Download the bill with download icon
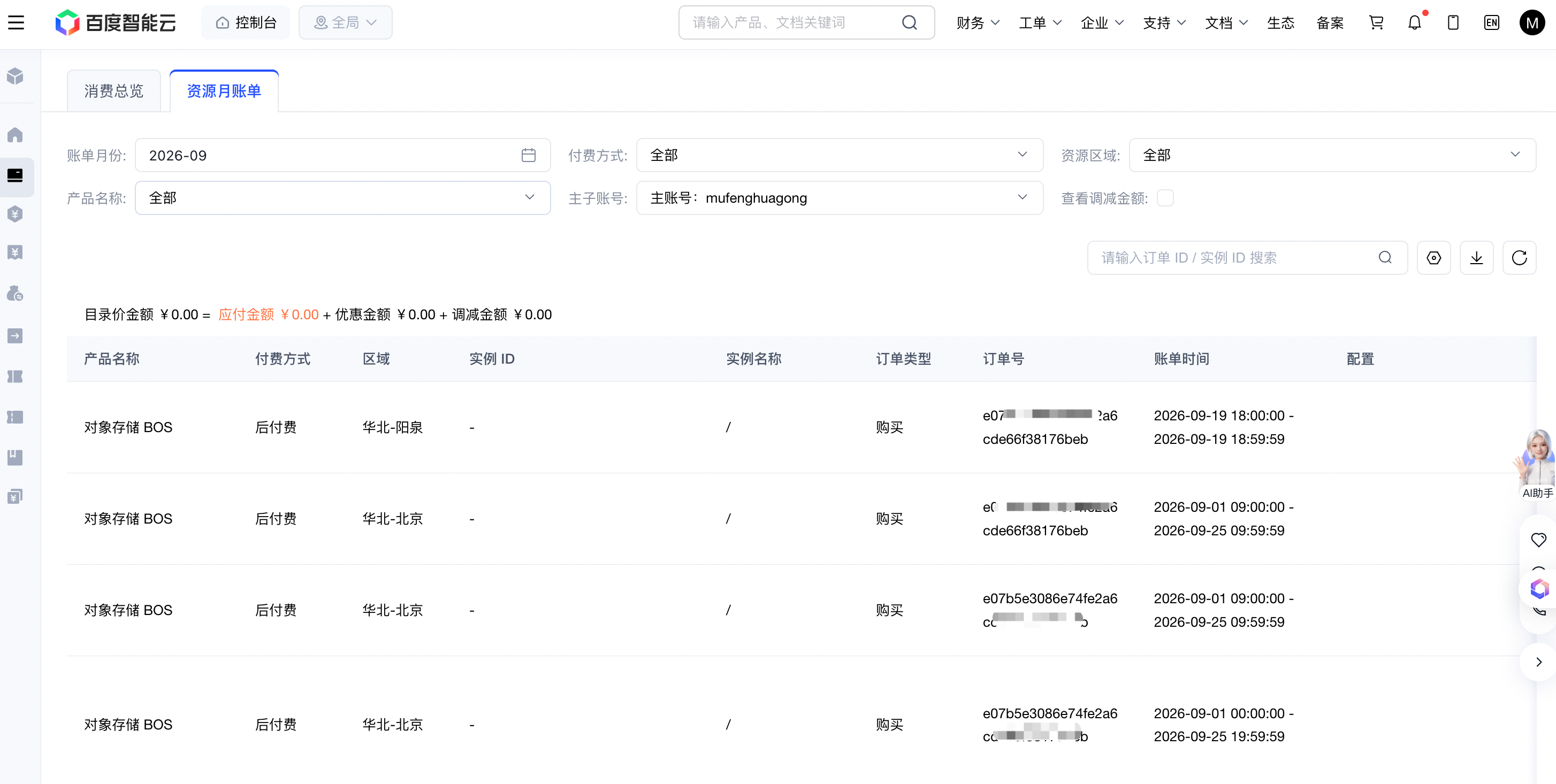This screenshot has width=1556, height=784. point(1476,258)
